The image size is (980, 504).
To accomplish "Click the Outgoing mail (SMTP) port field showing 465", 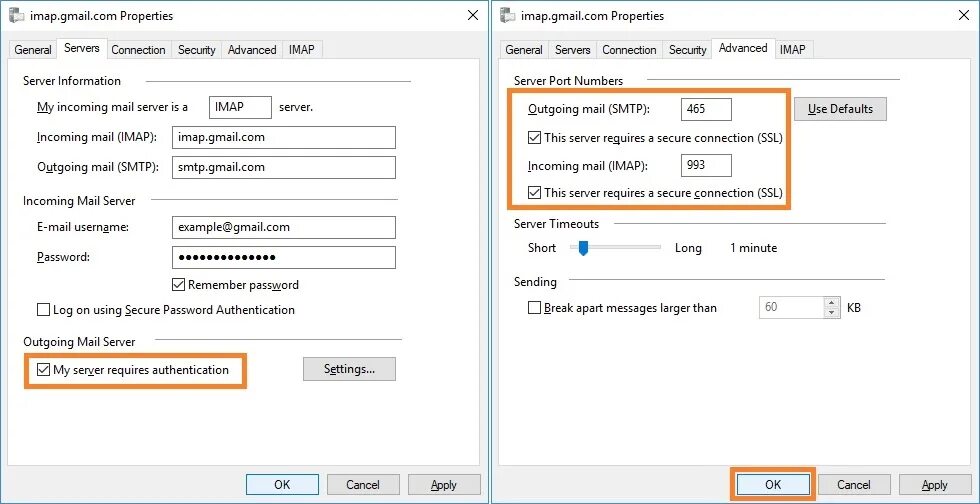I will 706,109.
